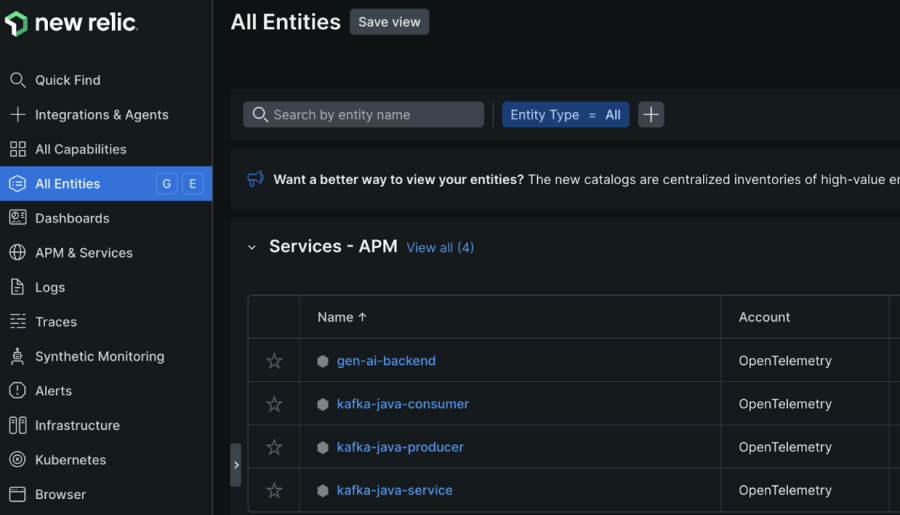This screenshot has height=515, width=900.
Task: Open the Entity Type filter
Action: pos(565,115)
